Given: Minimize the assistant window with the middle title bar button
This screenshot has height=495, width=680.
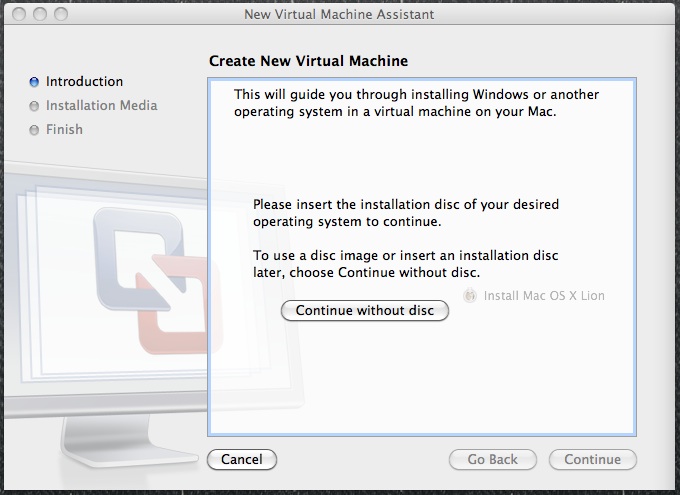Looking at the screenshot, I should (40, 14).
